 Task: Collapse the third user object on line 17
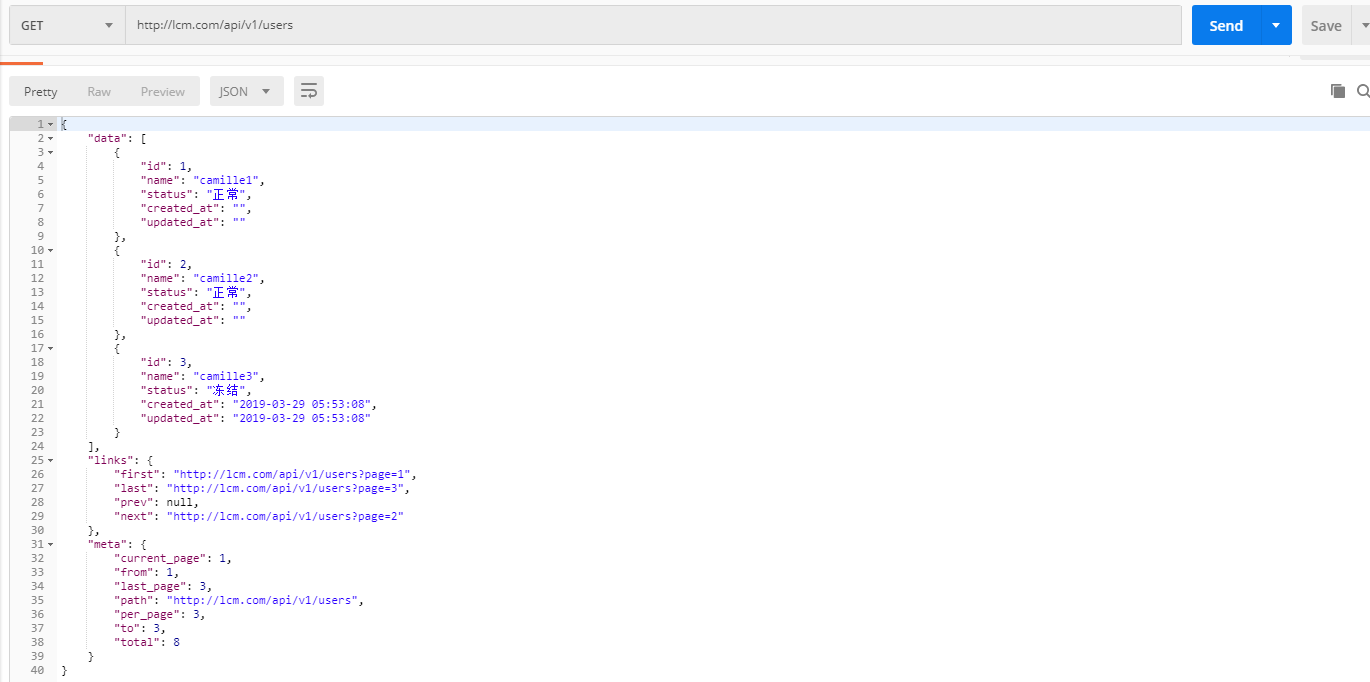(50, 348)
